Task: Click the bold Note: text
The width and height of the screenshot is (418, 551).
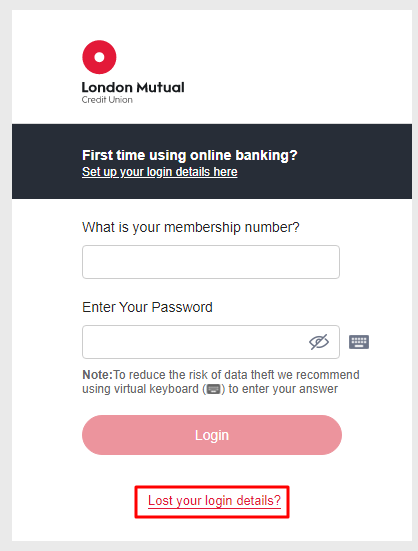Action: 97,375
